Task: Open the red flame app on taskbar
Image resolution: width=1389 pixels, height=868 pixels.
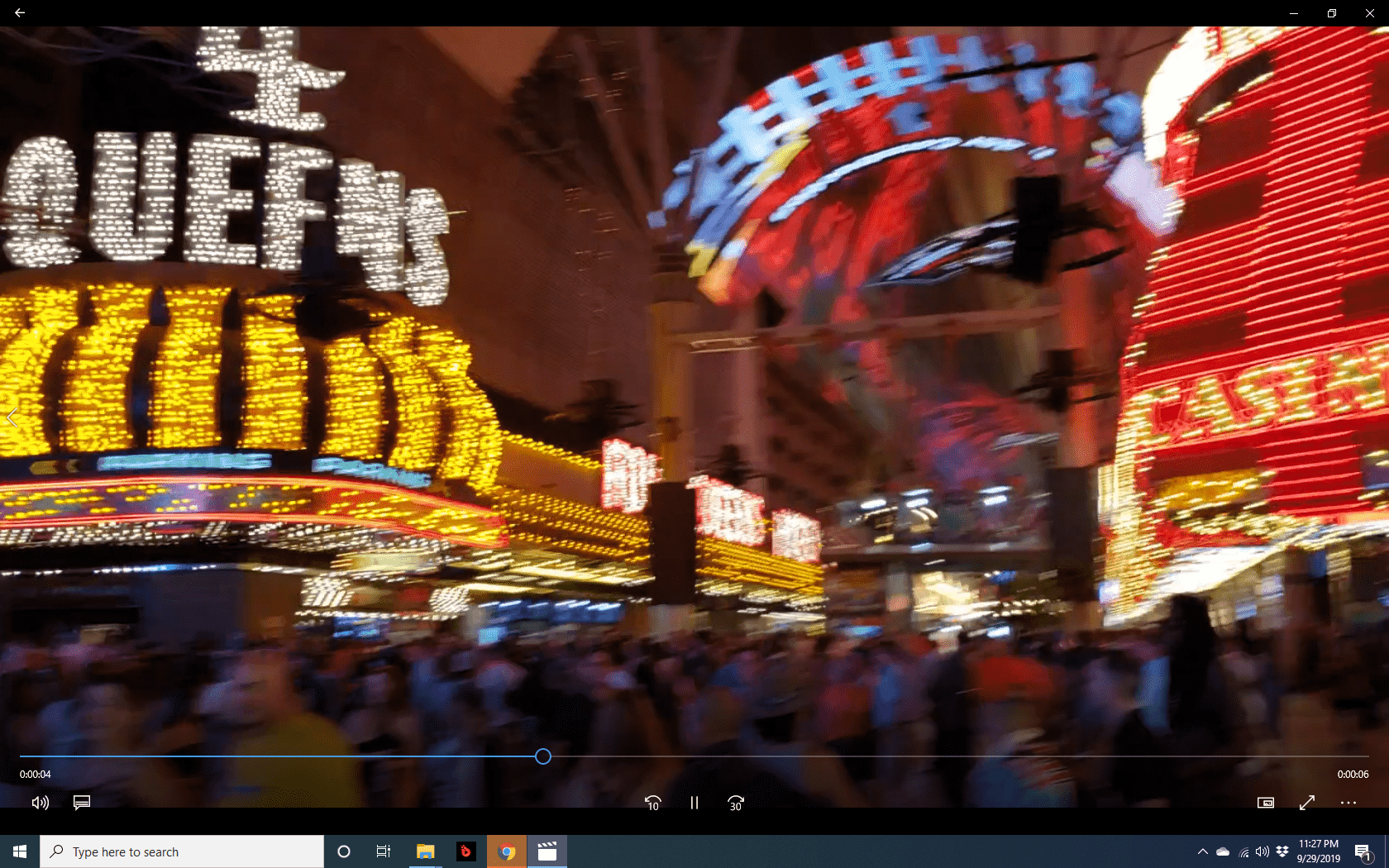Action: (466, 851)
